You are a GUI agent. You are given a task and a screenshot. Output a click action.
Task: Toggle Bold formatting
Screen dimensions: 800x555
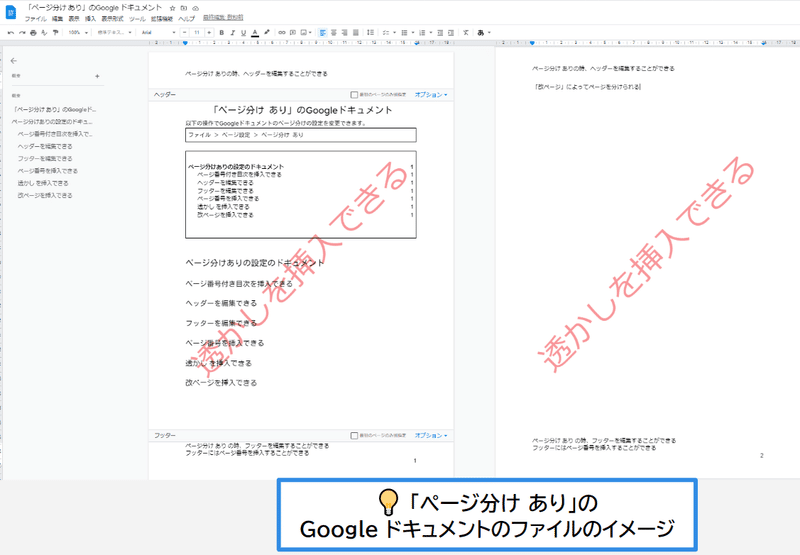(221, 33)
